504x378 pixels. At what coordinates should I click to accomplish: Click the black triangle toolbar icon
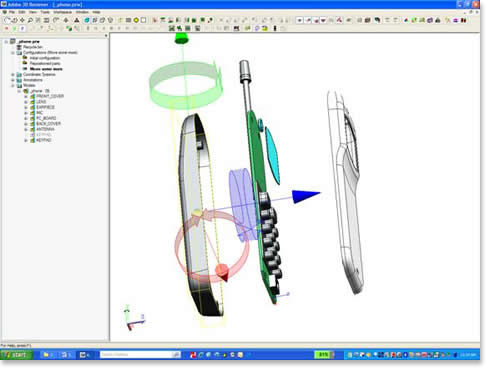(76, 20)
